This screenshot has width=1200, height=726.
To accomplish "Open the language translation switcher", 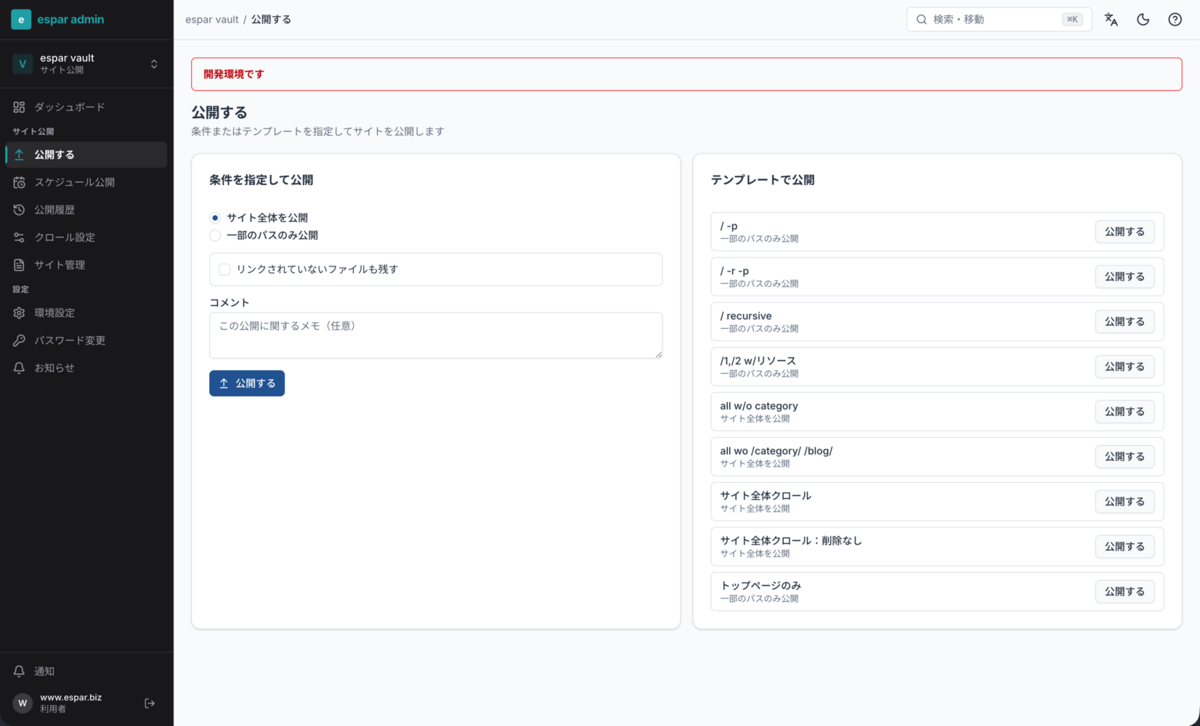I will (x=1111, y=19).
